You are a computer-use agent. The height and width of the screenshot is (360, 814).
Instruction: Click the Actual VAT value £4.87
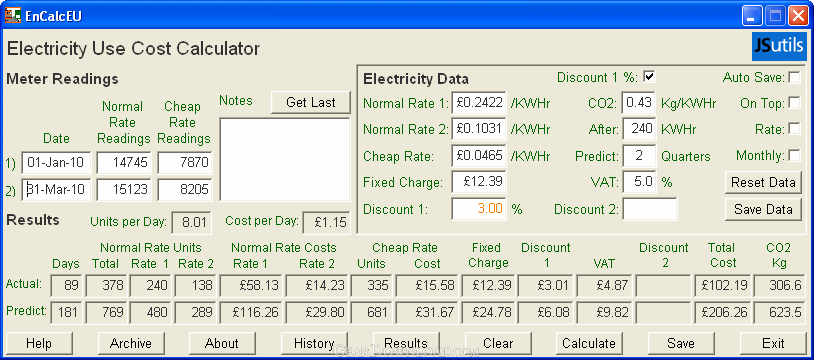(605, 285)
